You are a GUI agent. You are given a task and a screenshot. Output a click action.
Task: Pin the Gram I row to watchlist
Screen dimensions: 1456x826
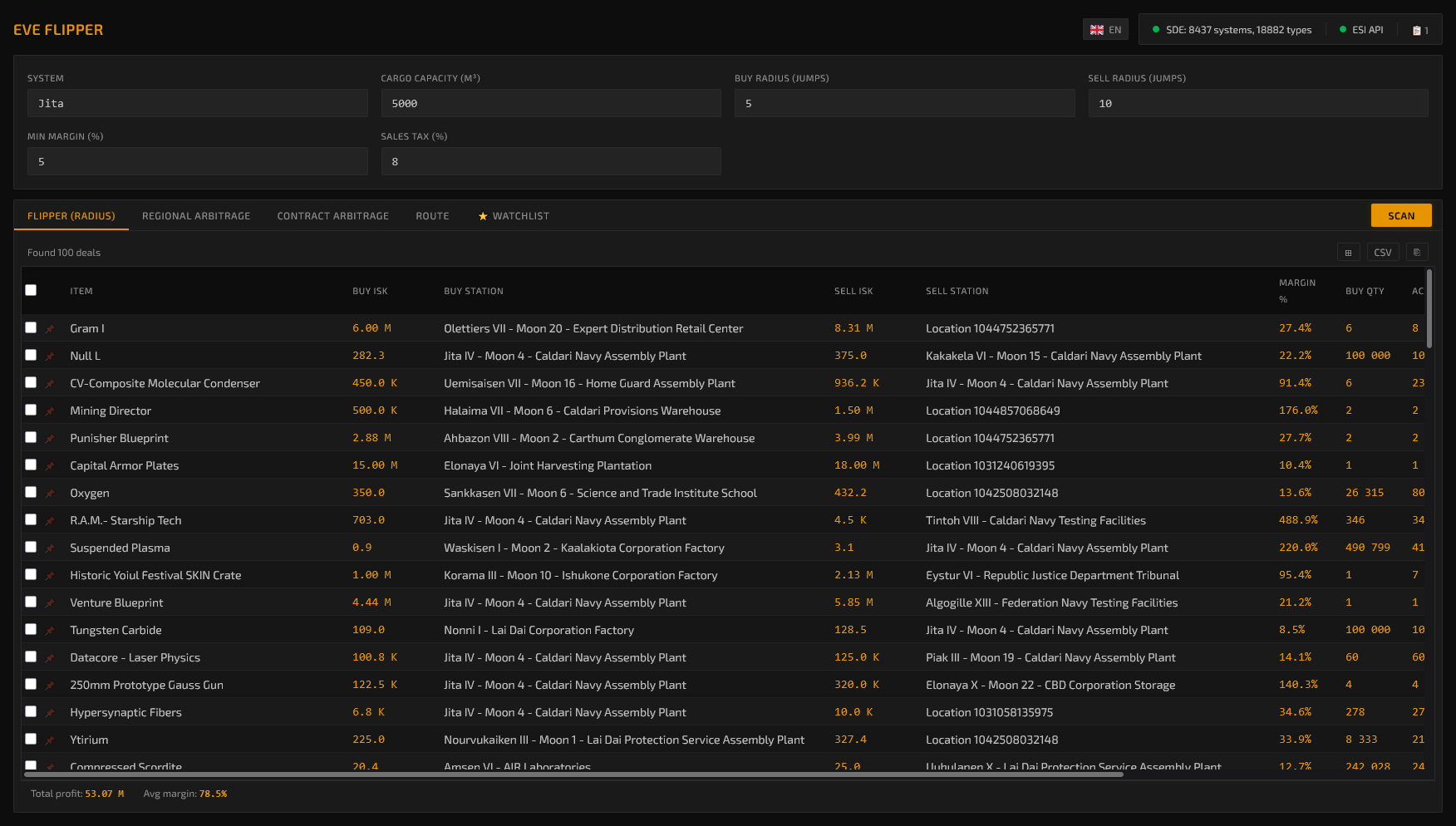(50, 329)
